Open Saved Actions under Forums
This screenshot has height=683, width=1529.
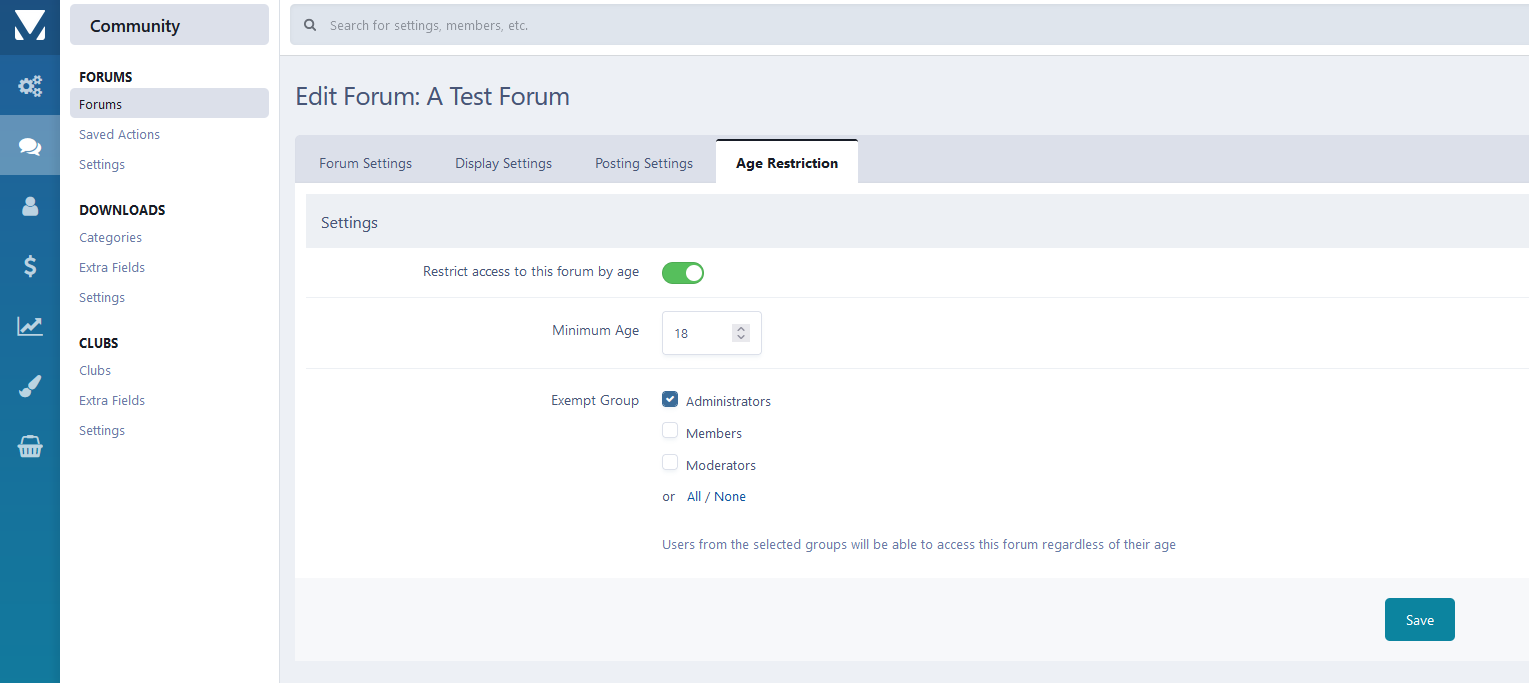[119, 134]
